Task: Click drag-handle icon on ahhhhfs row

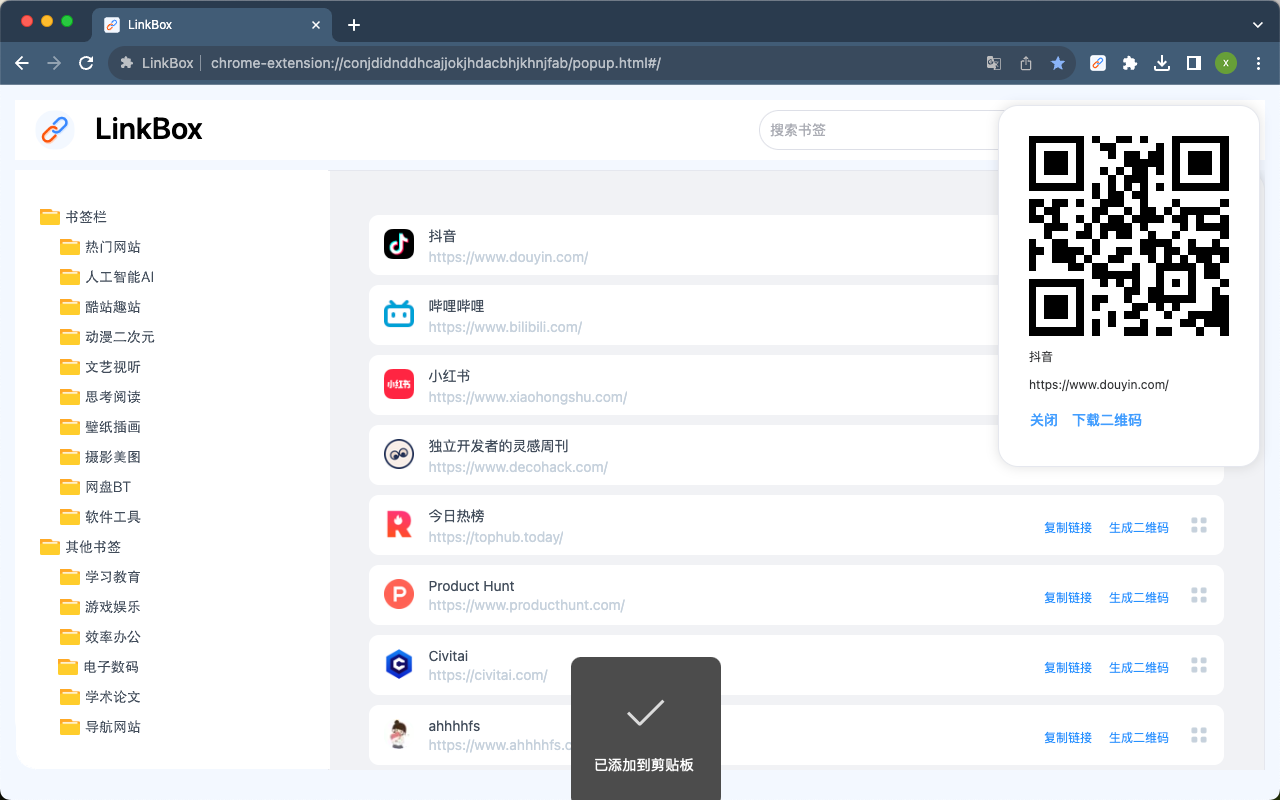Action: [x=1199, y=735]
